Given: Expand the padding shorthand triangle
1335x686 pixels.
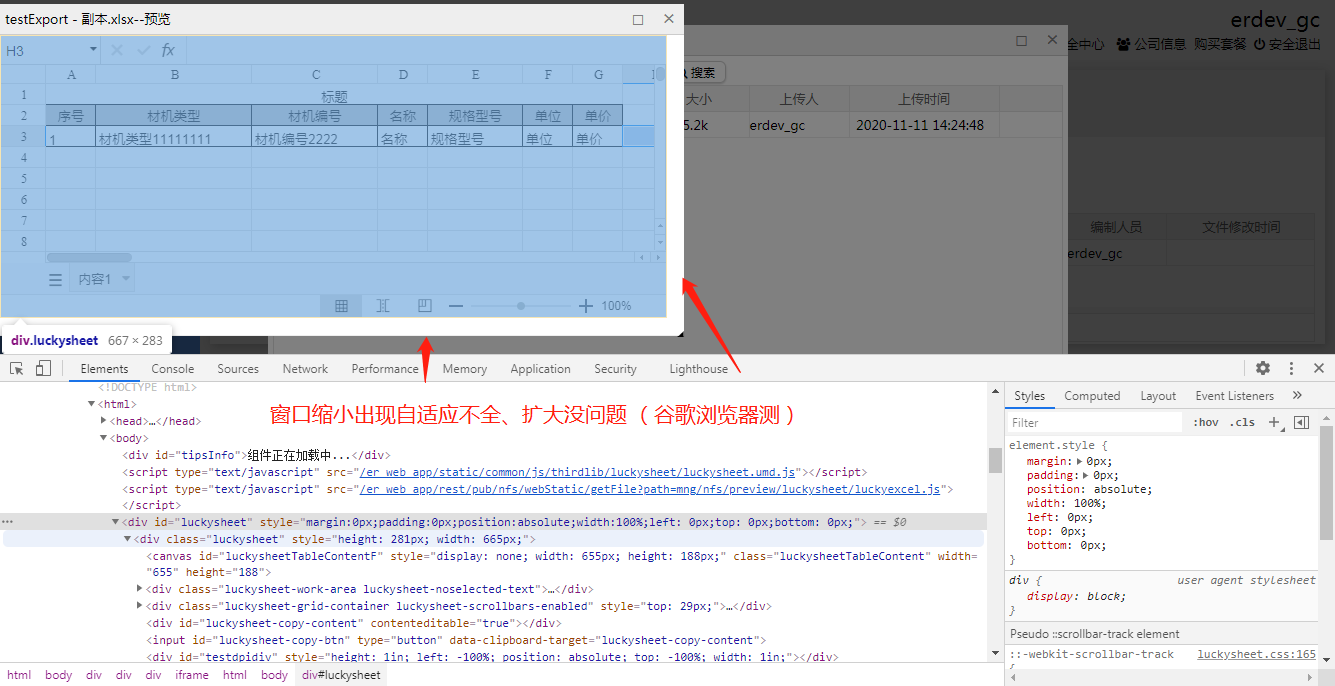Looking at the screenshot, I should (x=1087, y=475).
